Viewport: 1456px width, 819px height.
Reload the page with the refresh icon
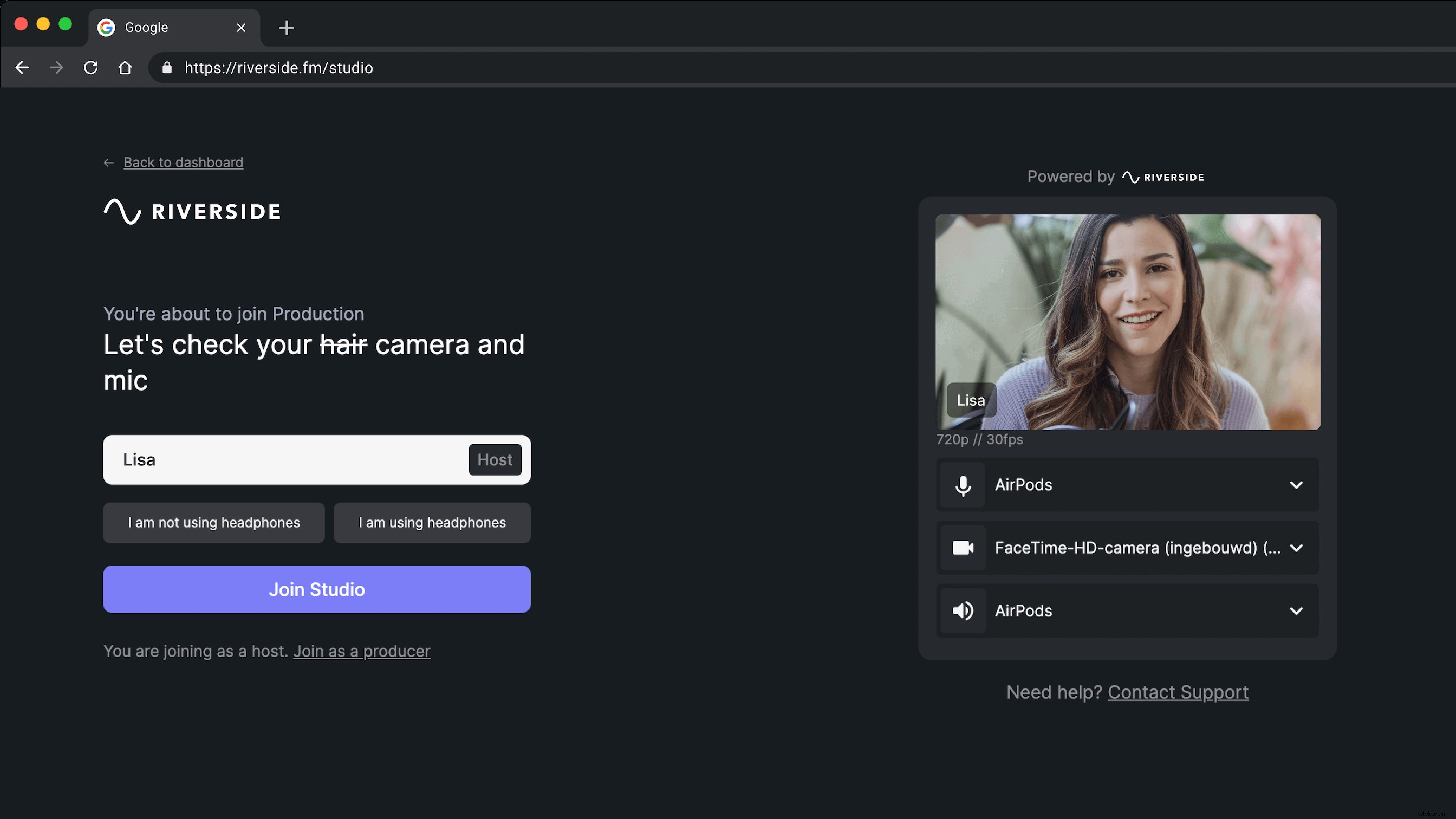[x=90, y=67]
